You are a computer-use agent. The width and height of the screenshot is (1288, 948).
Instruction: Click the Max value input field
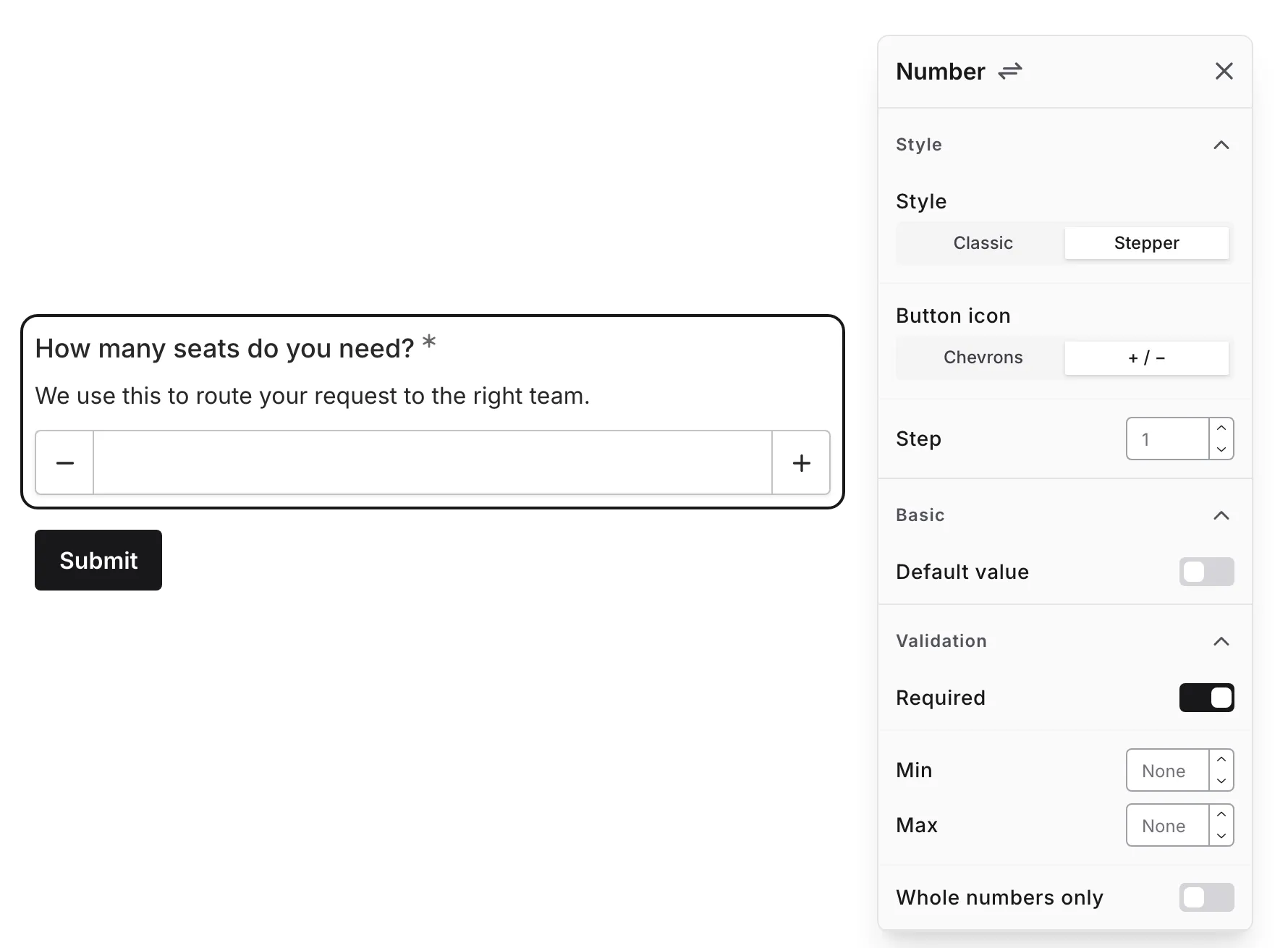[x=1167, y=825]
